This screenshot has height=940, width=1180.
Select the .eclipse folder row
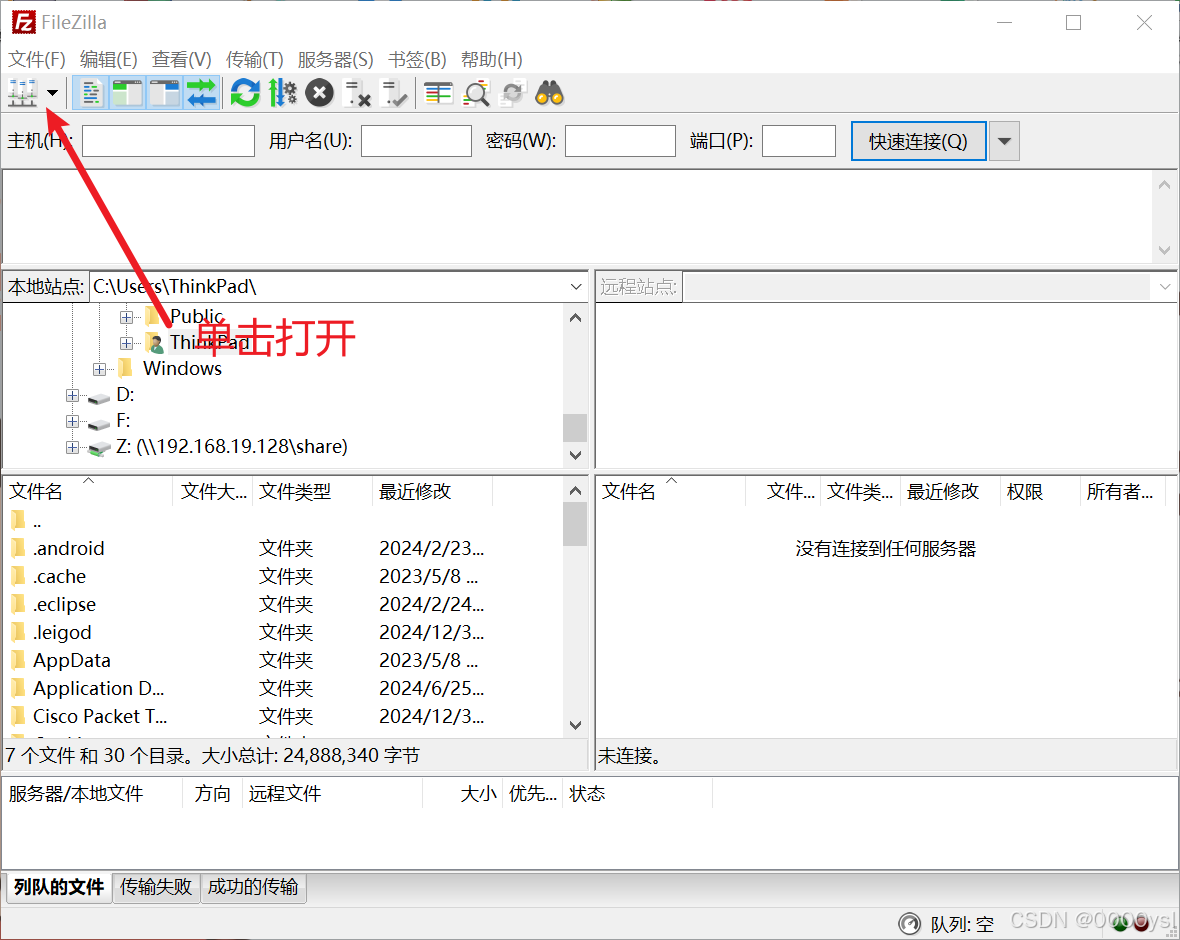point(282,604)
